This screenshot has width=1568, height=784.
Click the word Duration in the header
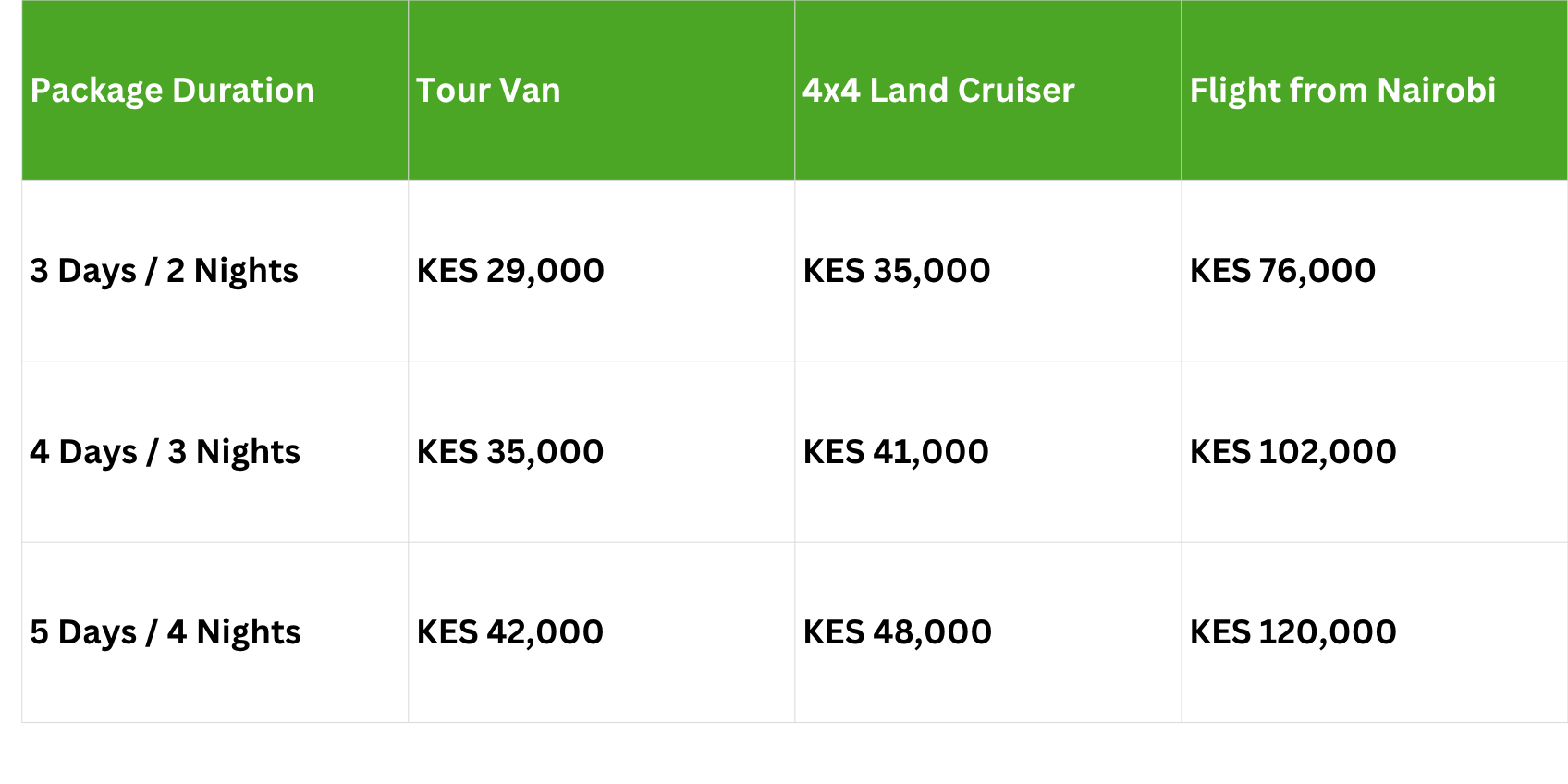[x=243, y=91]
